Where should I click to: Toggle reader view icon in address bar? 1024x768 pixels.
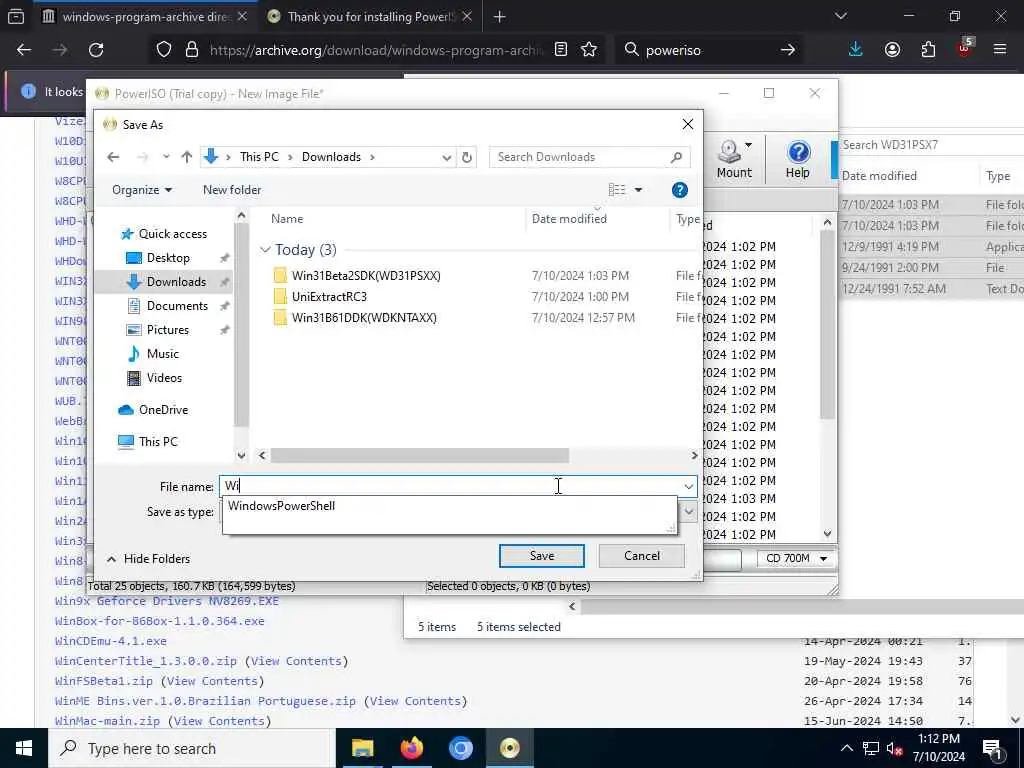[560, 50]
